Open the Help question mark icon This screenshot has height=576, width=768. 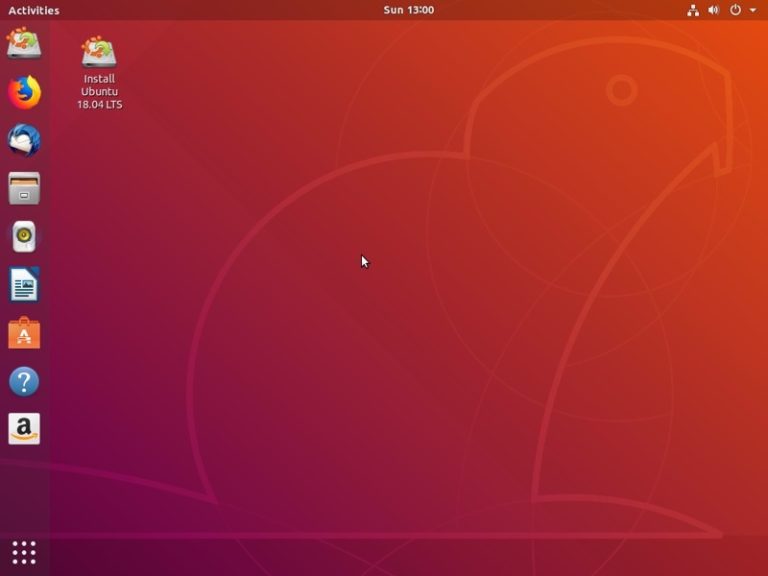click(24, 381)
